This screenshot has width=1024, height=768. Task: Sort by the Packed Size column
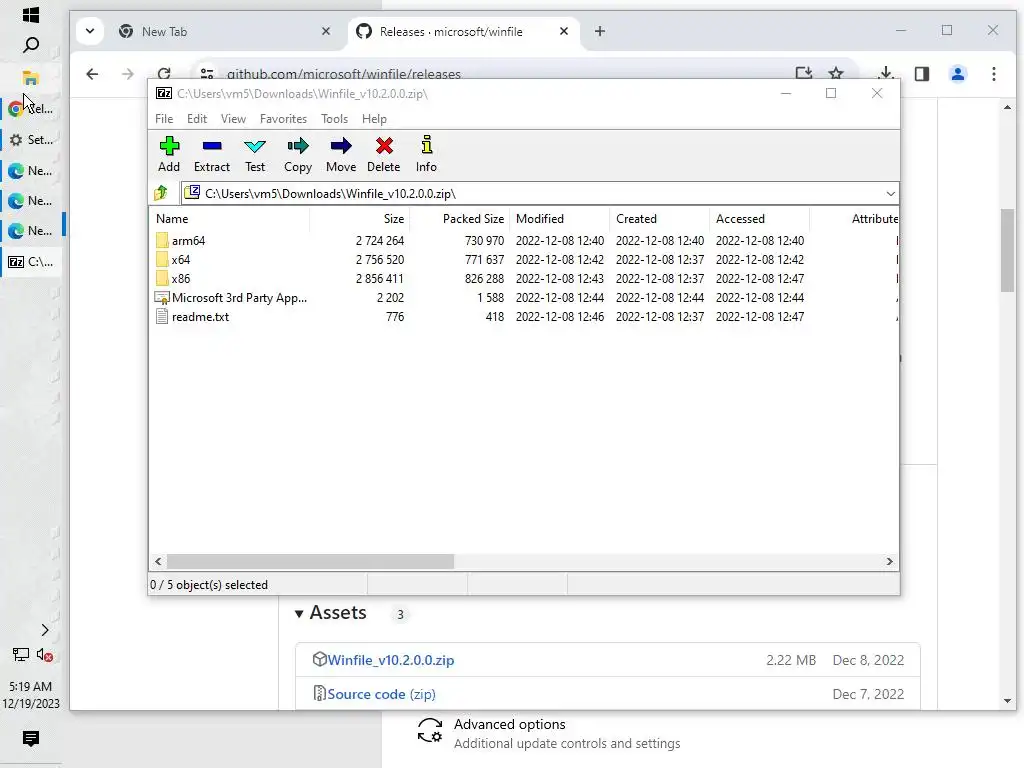[459, 219]
